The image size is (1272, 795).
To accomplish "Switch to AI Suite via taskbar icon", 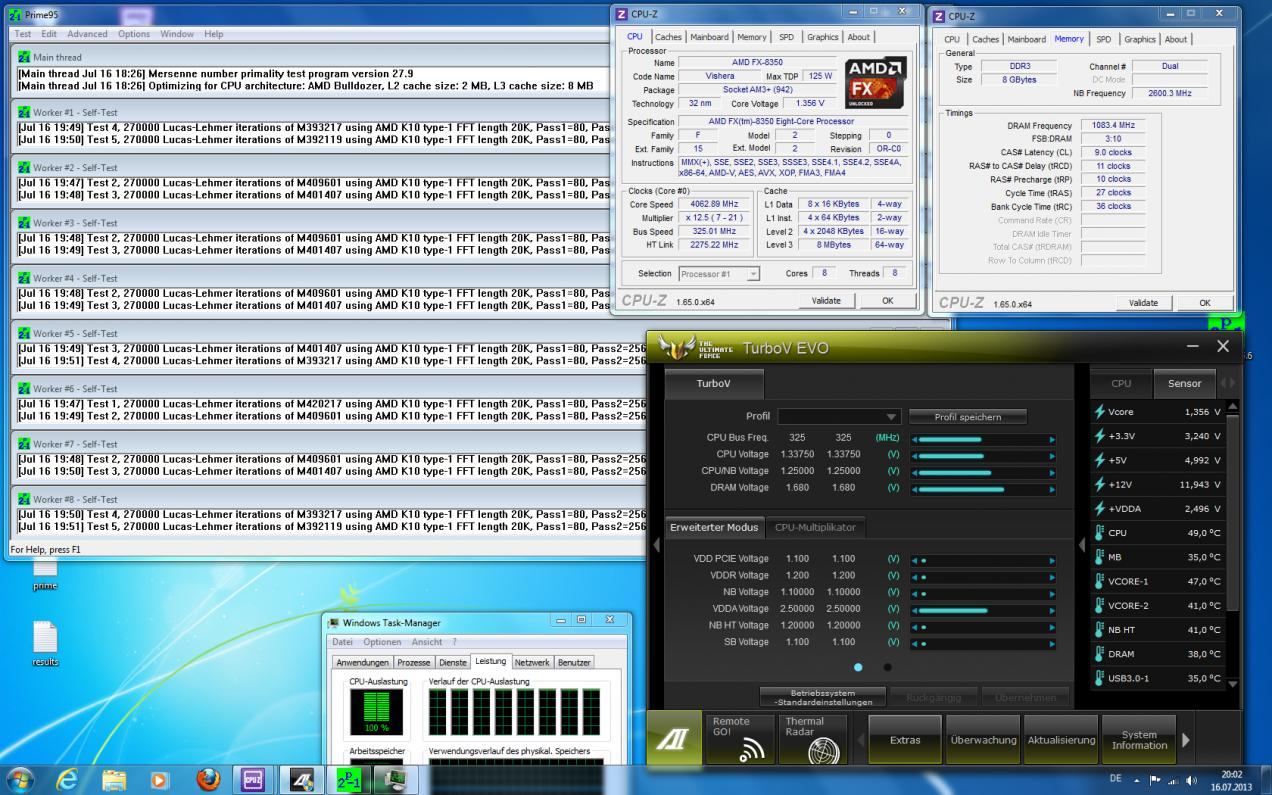I will pyautogui.click(x=301, y=778).
